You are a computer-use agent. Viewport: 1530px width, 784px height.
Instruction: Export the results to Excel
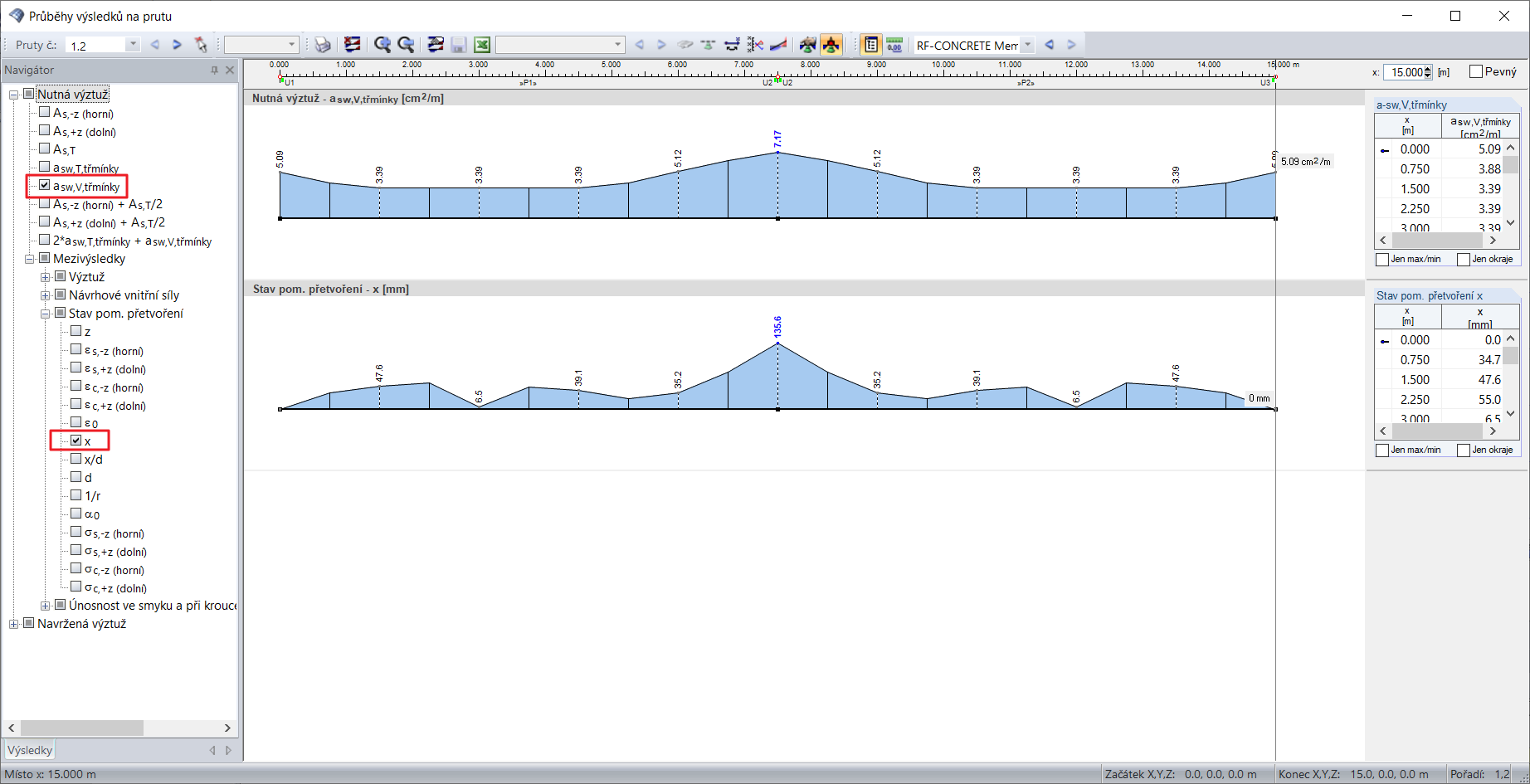pos(482,45)
